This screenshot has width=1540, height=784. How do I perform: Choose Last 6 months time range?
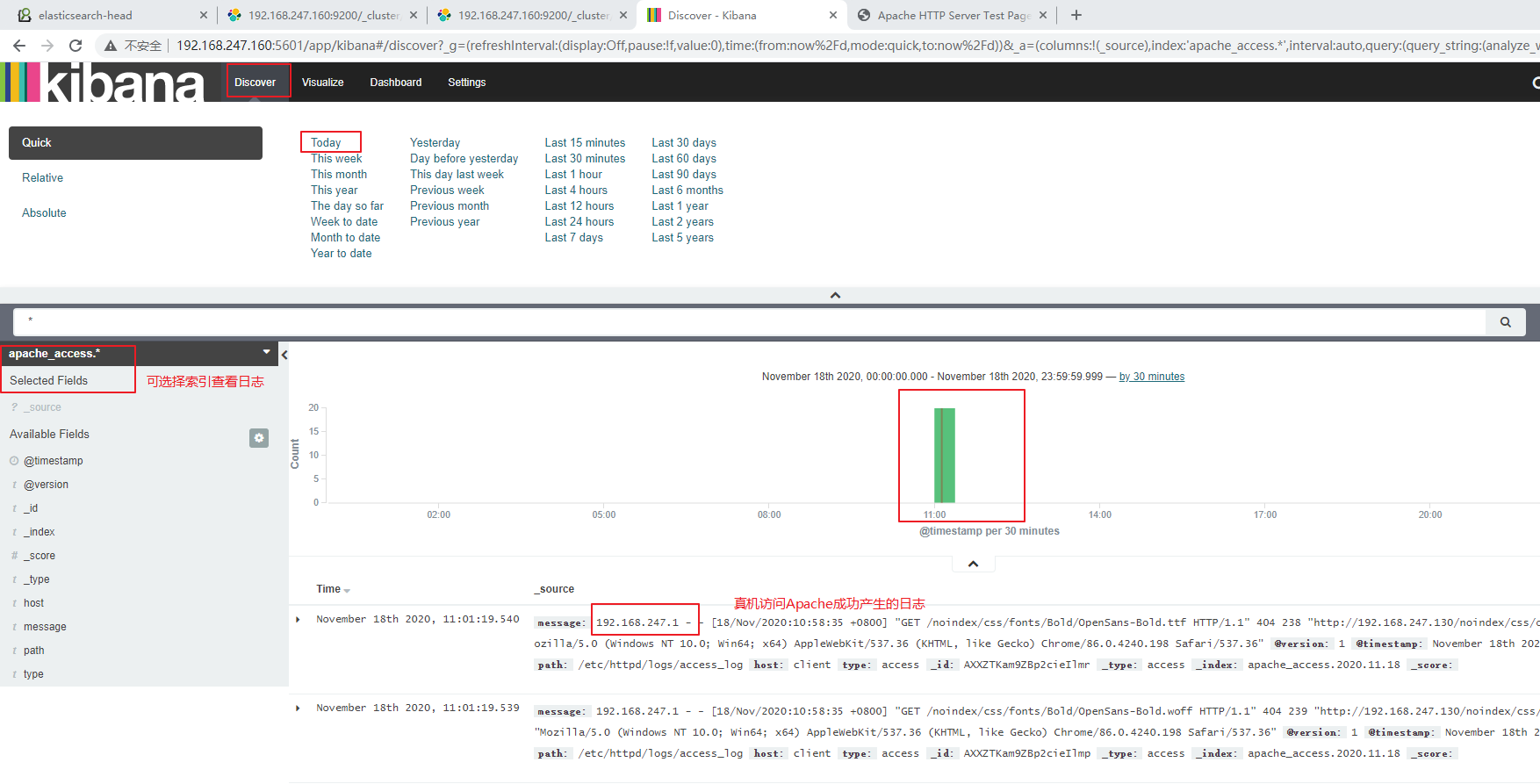click(687, 191)
